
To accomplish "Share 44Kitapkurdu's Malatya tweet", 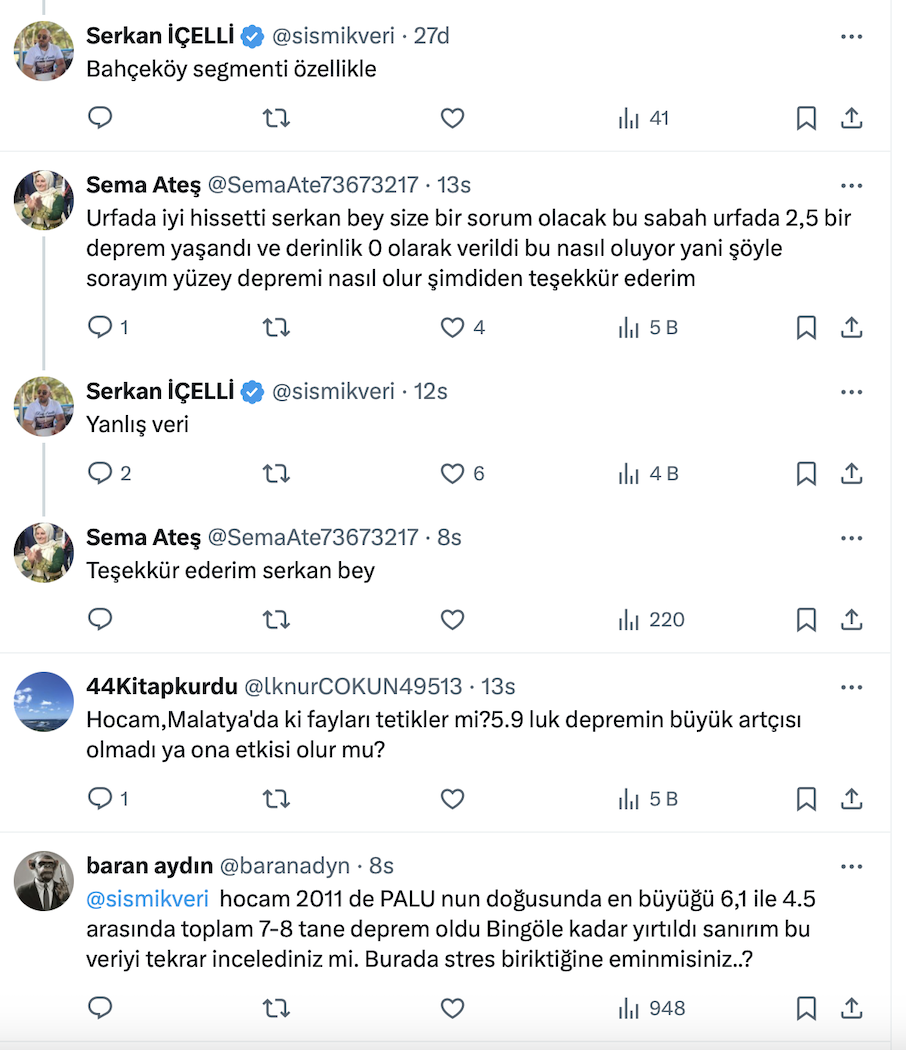I will tap(851, 799).
